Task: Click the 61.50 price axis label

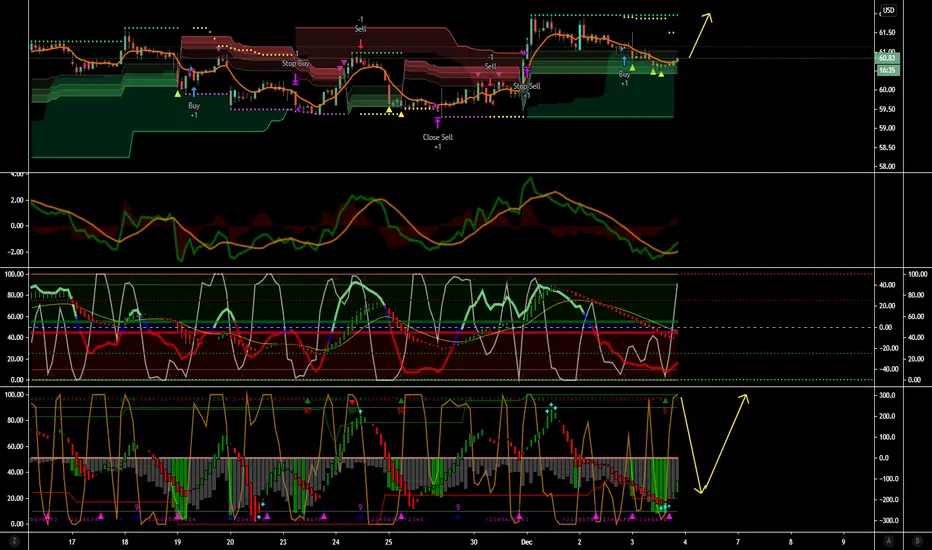Action: 887,33
